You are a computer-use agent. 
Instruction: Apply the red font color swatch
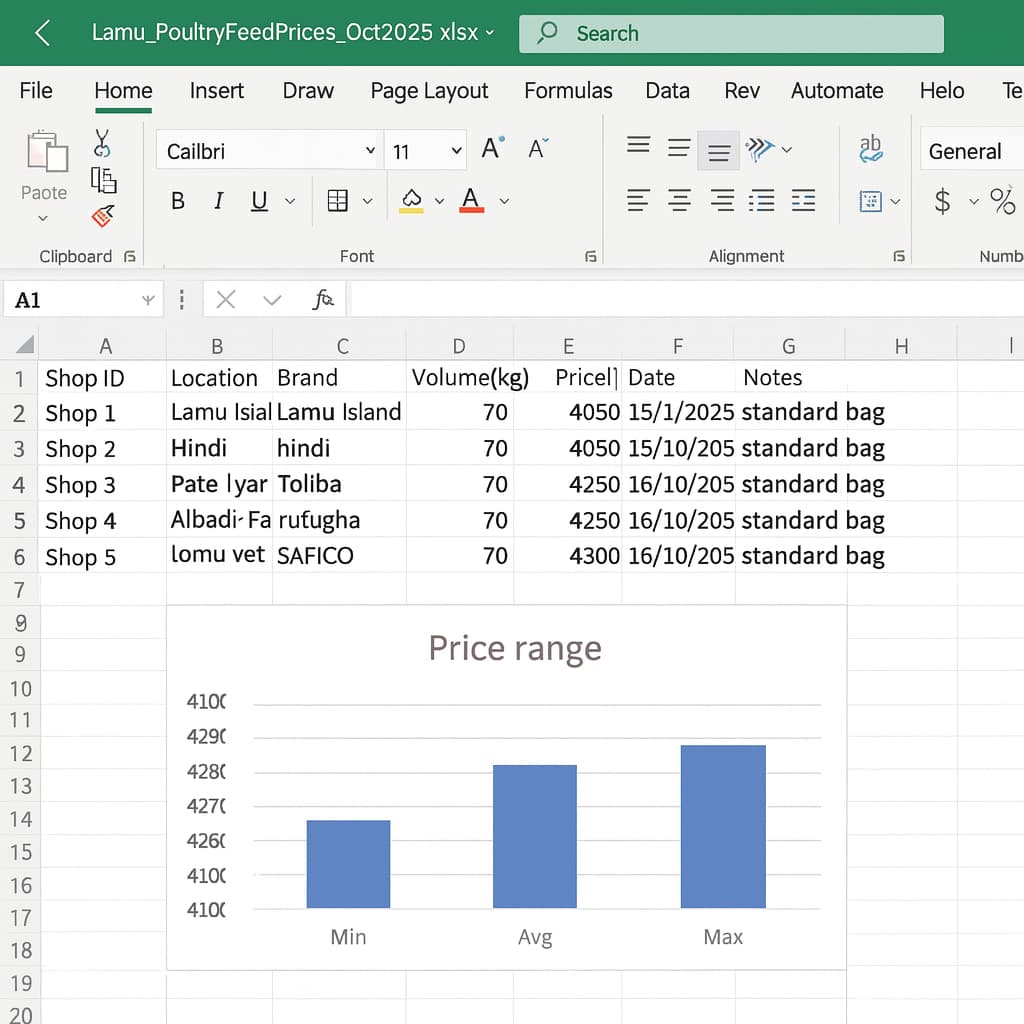click(x=471, y=201)
